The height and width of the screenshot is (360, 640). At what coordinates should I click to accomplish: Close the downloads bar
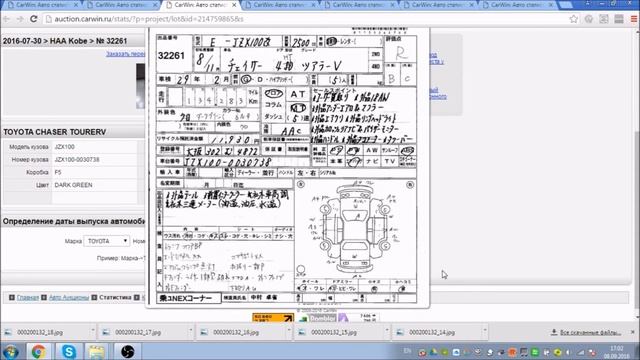click(x=633, y=332)
